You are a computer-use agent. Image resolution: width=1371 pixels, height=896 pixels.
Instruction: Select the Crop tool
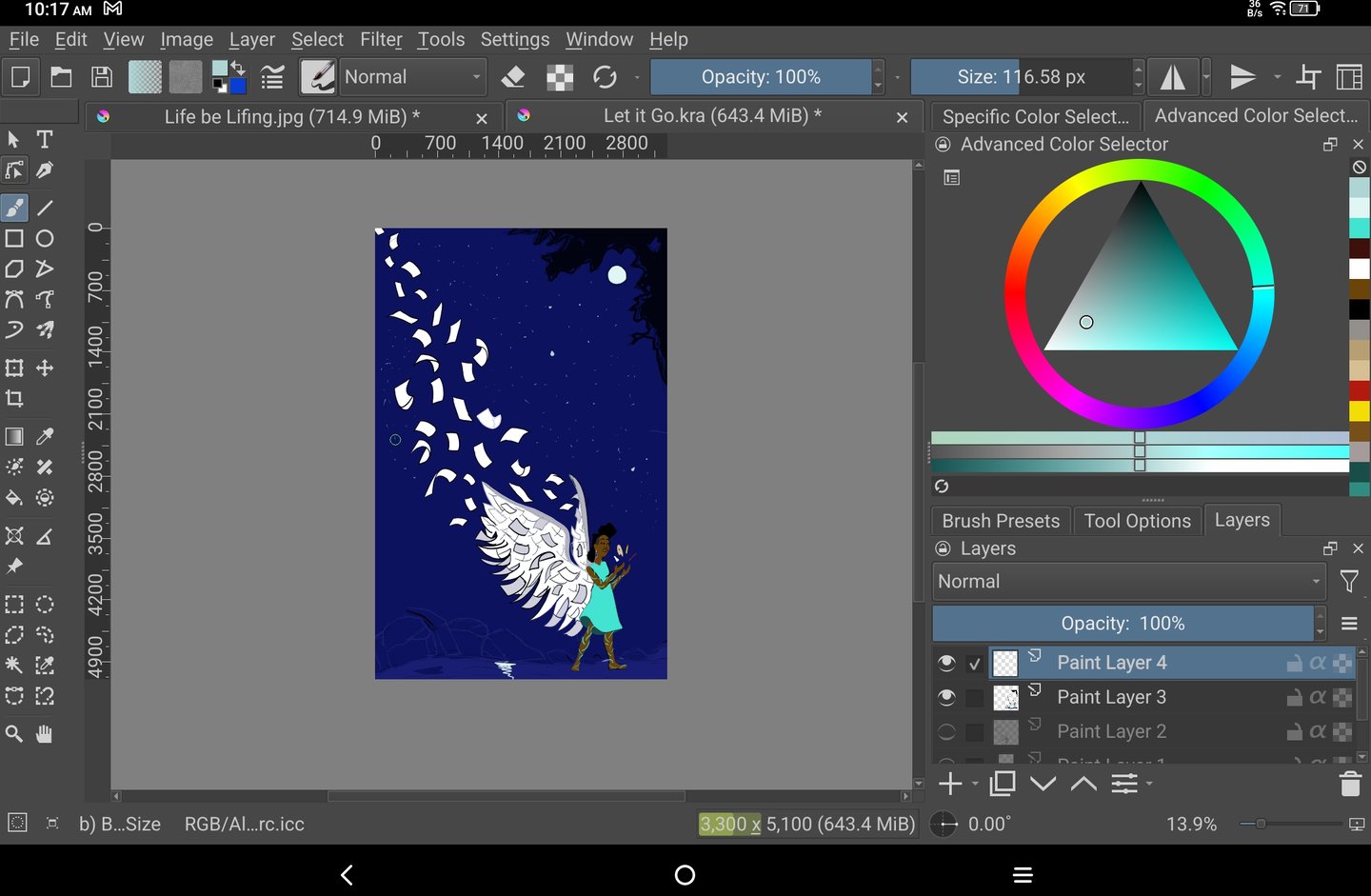point(14,399)
